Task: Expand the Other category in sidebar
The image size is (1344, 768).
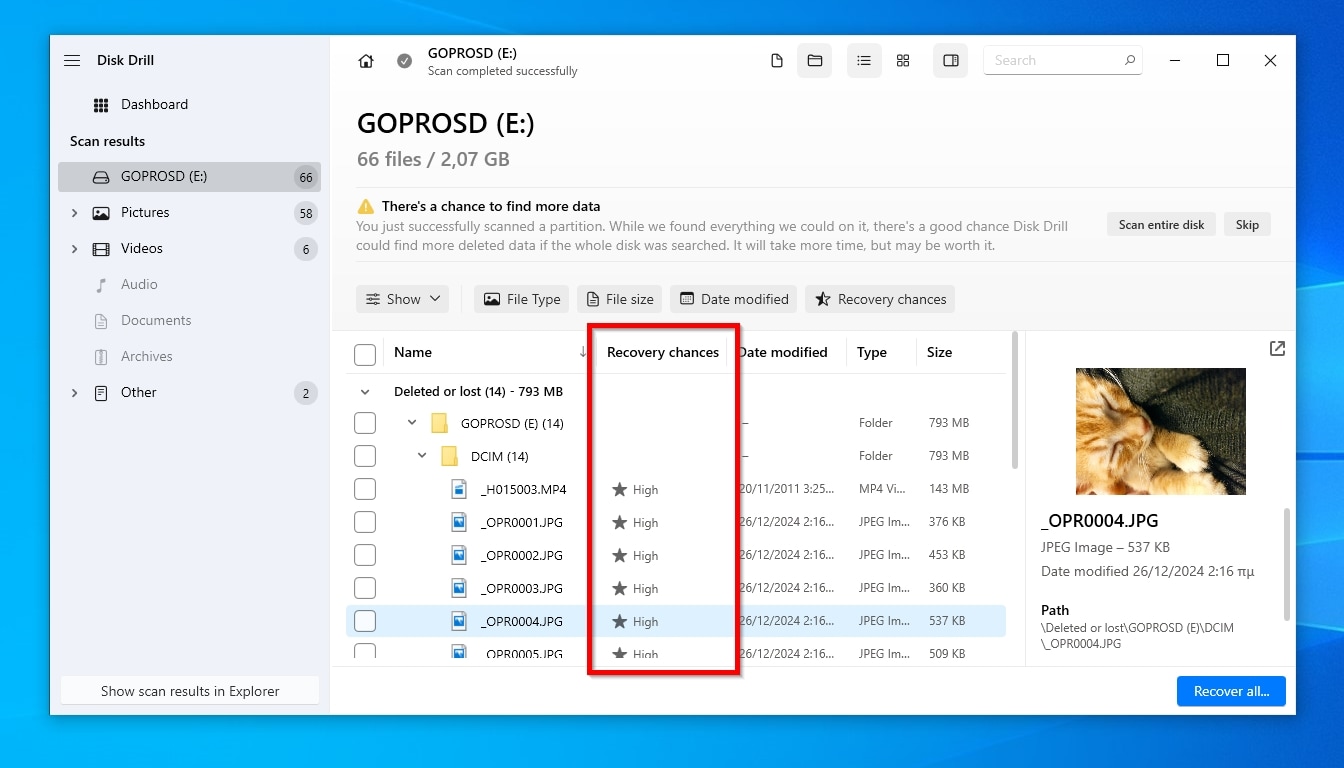Action: tap(74, 393)
